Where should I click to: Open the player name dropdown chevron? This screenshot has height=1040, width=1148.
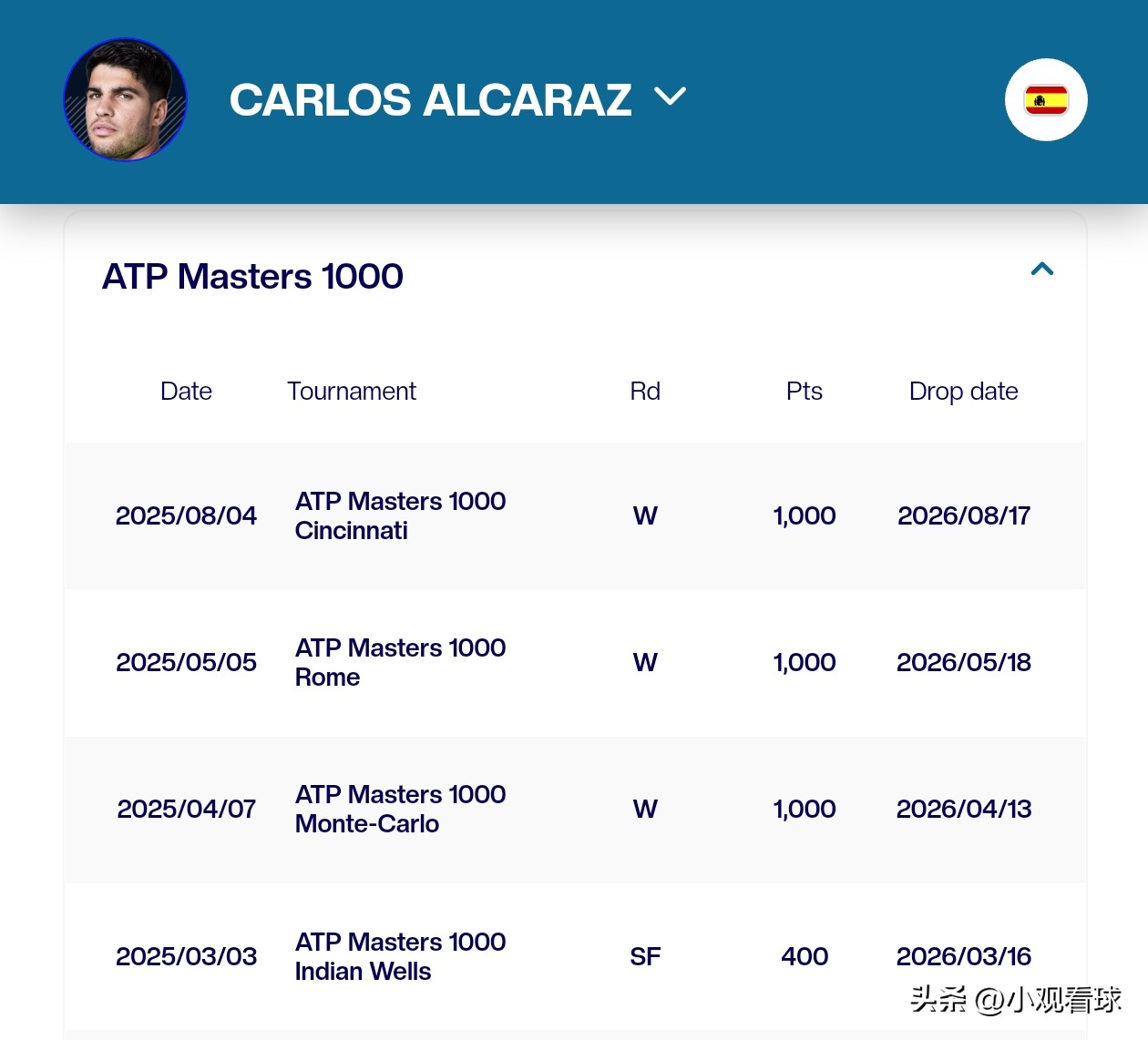click(670, 97)
